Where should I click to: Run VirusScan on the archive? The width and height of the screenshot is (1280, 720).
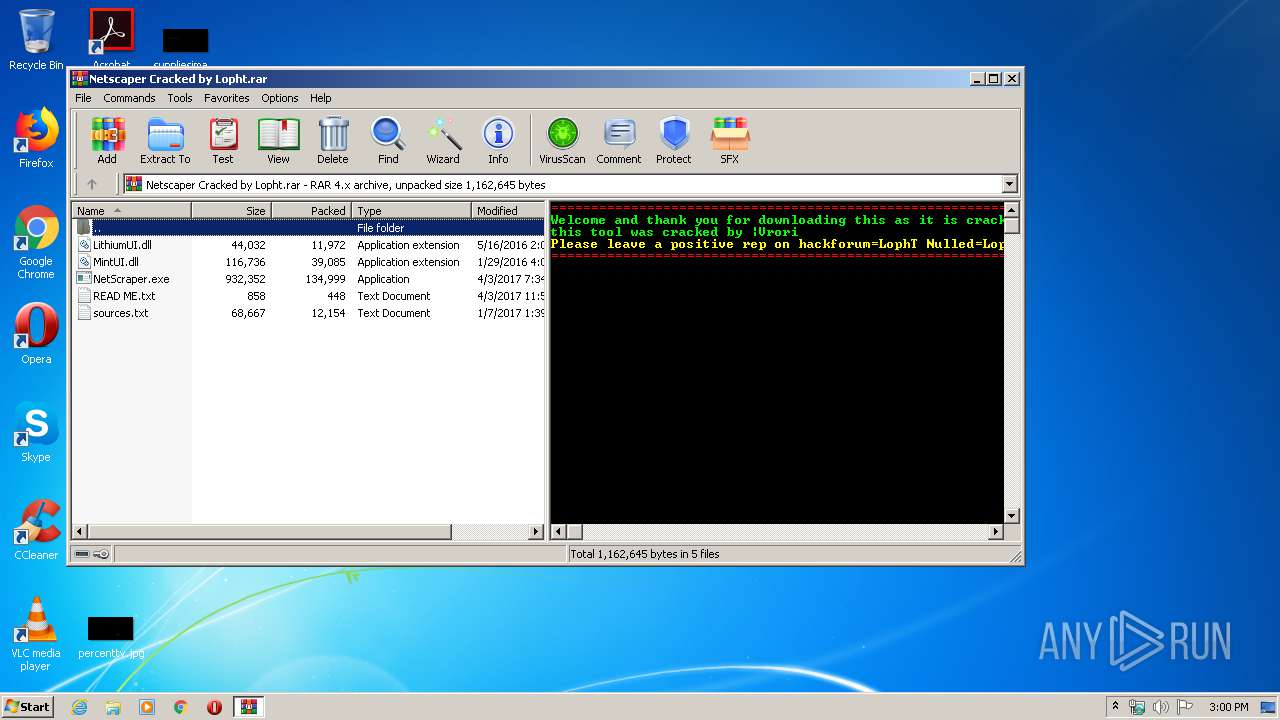click(x=562, y=140)
